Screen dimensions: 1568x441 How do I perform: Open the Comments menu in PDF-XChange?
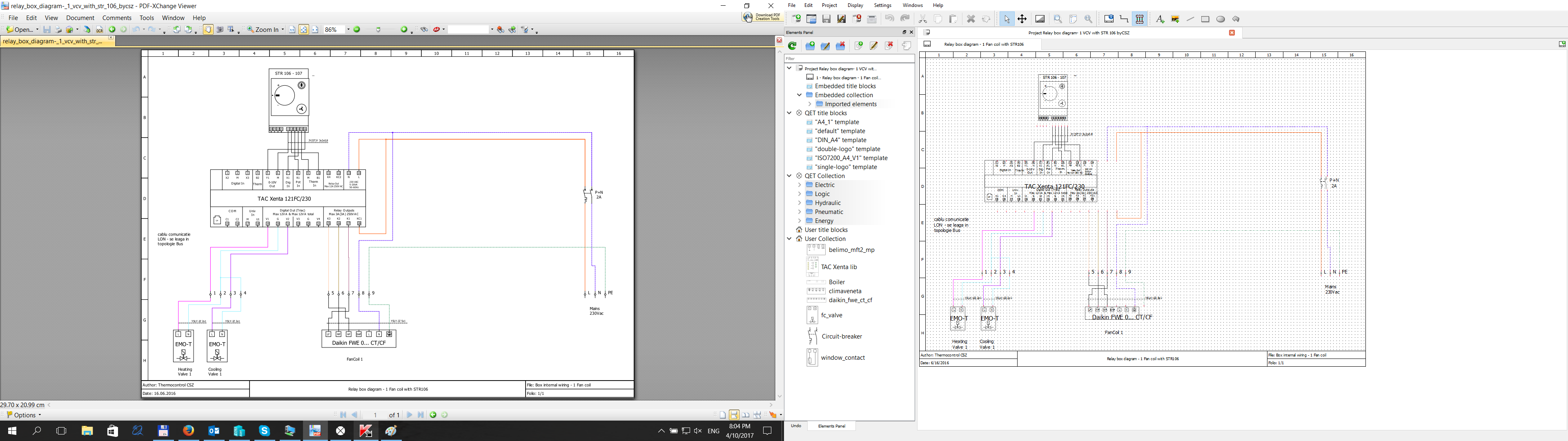(116, 18)
